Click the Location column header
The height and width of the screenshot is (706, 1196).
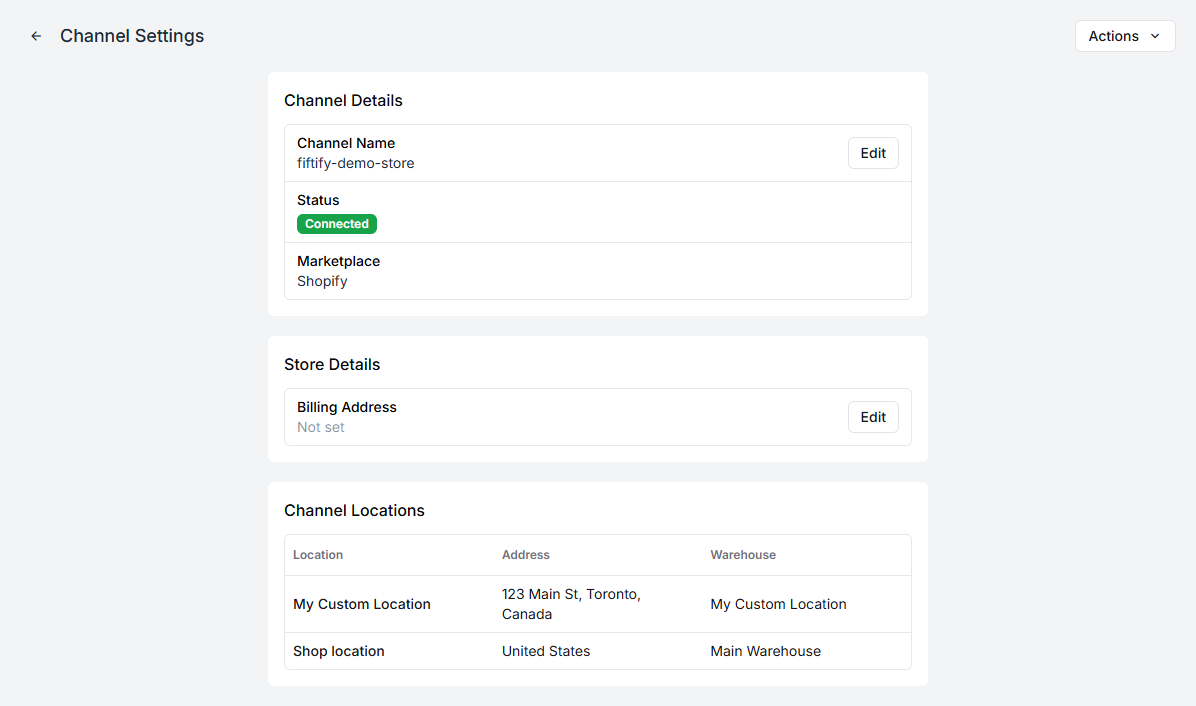318,555
